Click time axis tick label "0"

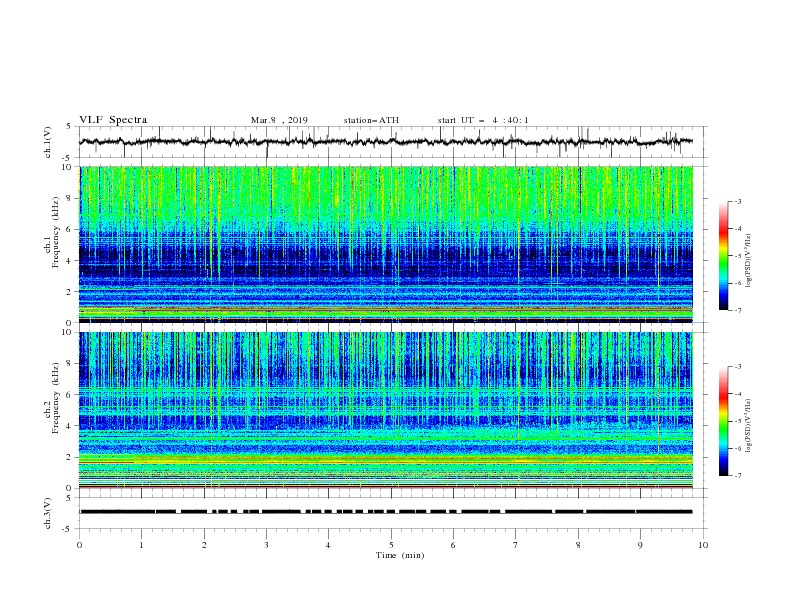tap(79, 545)
